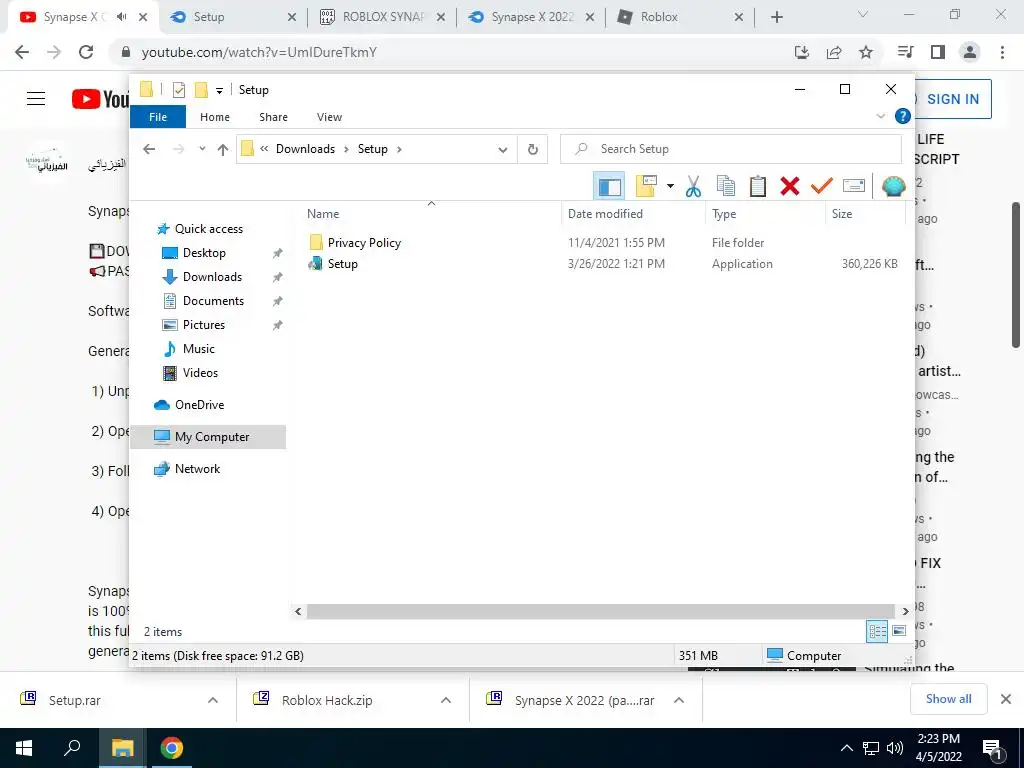Screen dimensions: 1024x768
Task: Toggle the preview pane layout icon
Action: click(609, 187)
